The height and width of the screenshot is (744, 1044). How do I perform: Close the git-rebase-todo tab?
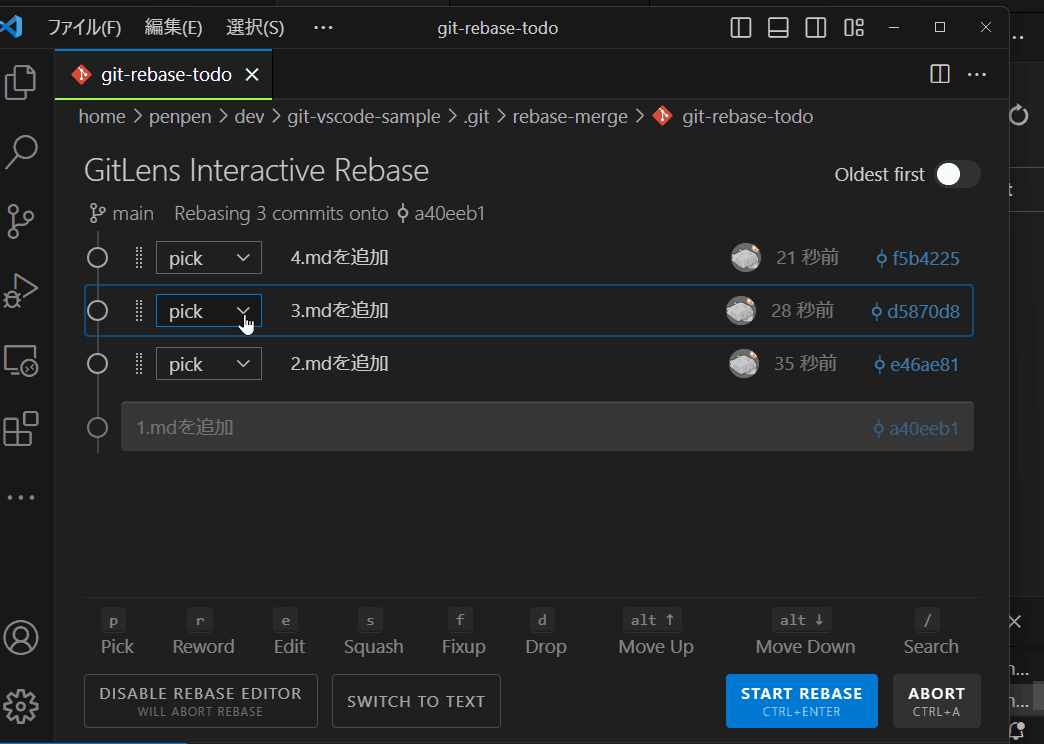(252, 75)
